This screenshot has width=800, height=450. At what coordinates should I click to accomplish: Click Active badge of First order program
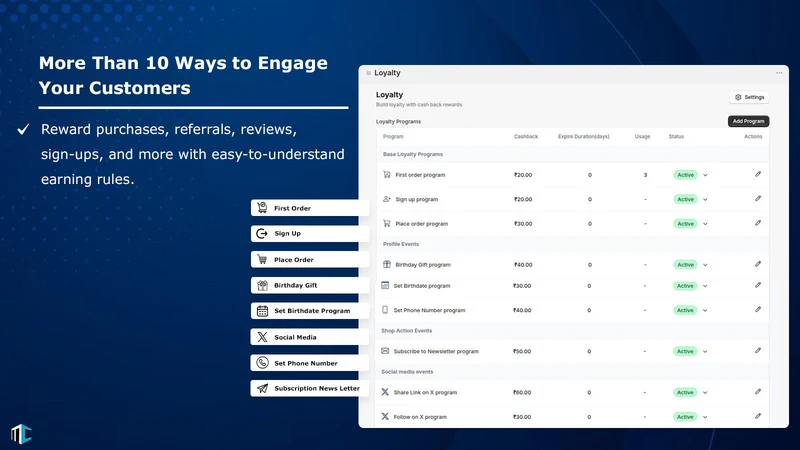coord(685,175)
